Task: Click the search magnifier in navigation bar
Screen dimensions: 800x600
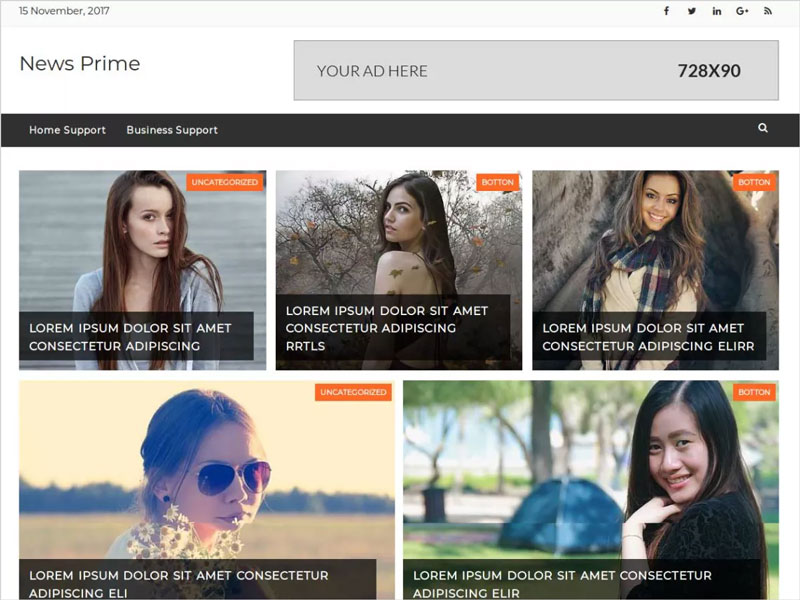Action: point(763,129)
